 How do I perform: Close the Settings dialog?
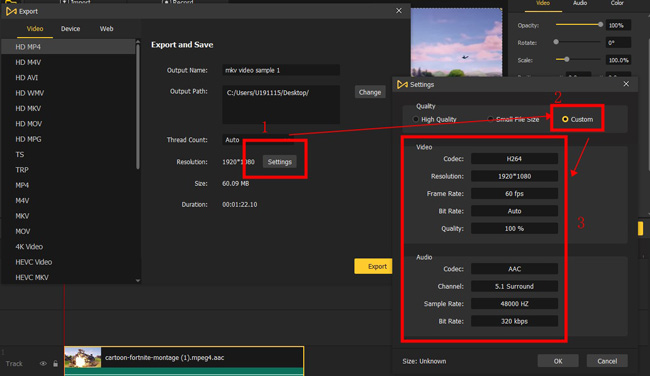tap(626, 84)
